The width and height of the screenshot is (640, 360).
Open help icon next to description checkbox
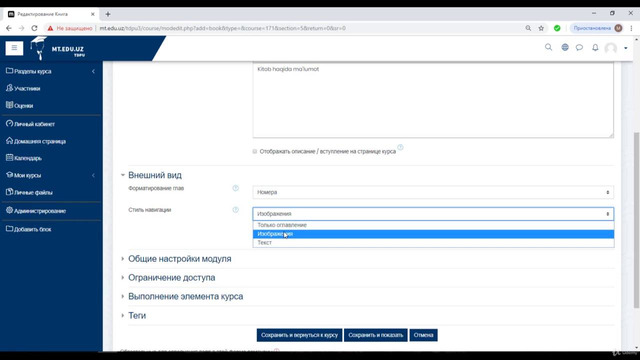tap(400, 147)
